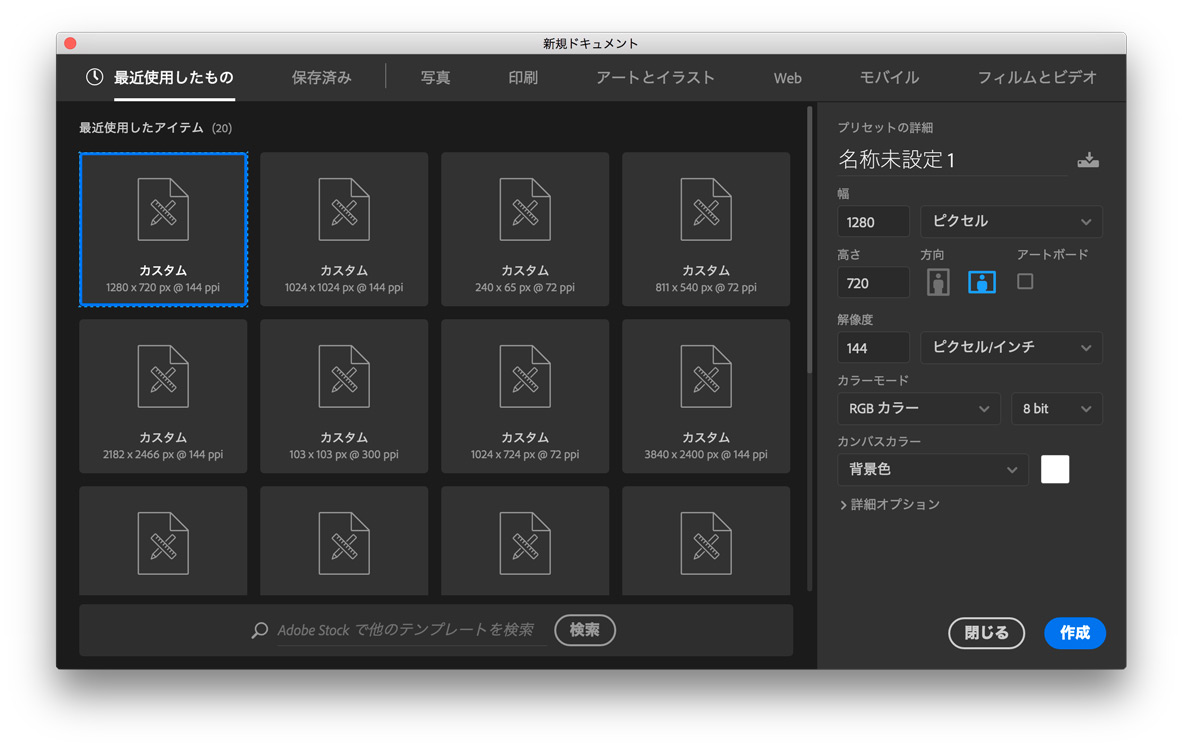Switch to アートとイラスト tab
This screenshot has width=1182, height=749.
[655, 77]
